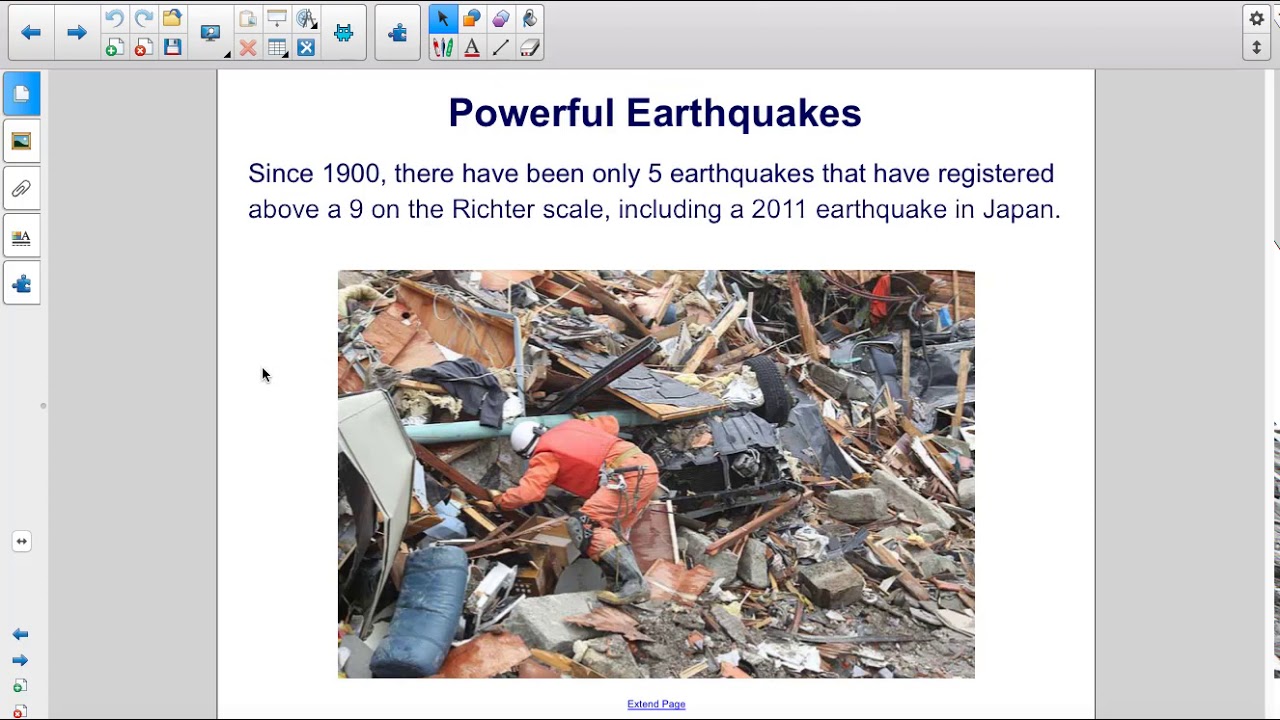Open the view screens monitor dropdown
This screenshot has width=1280, height=720.
pyautogui.click(x=211, y=33)
